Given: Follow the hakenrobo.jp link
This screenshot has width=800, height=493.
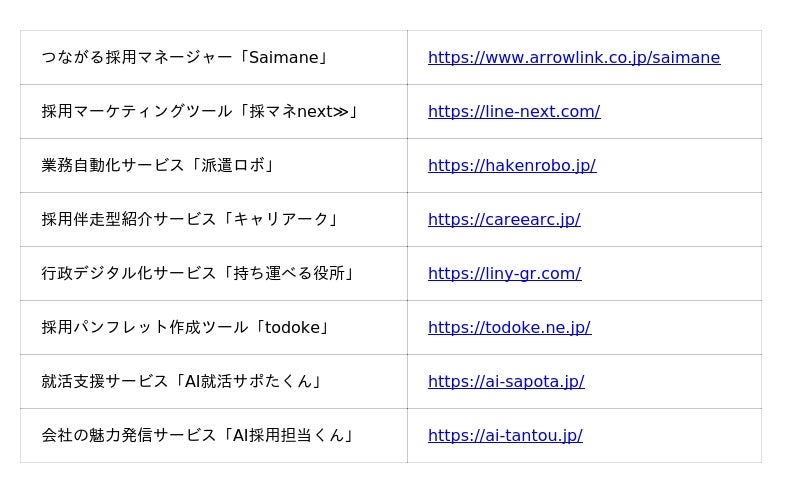Looking at the screenshot, I should point(512,166).
